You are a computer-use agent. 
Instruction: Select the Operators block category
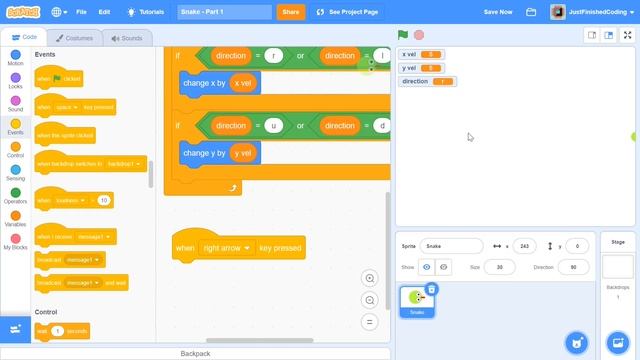point(16,196)
